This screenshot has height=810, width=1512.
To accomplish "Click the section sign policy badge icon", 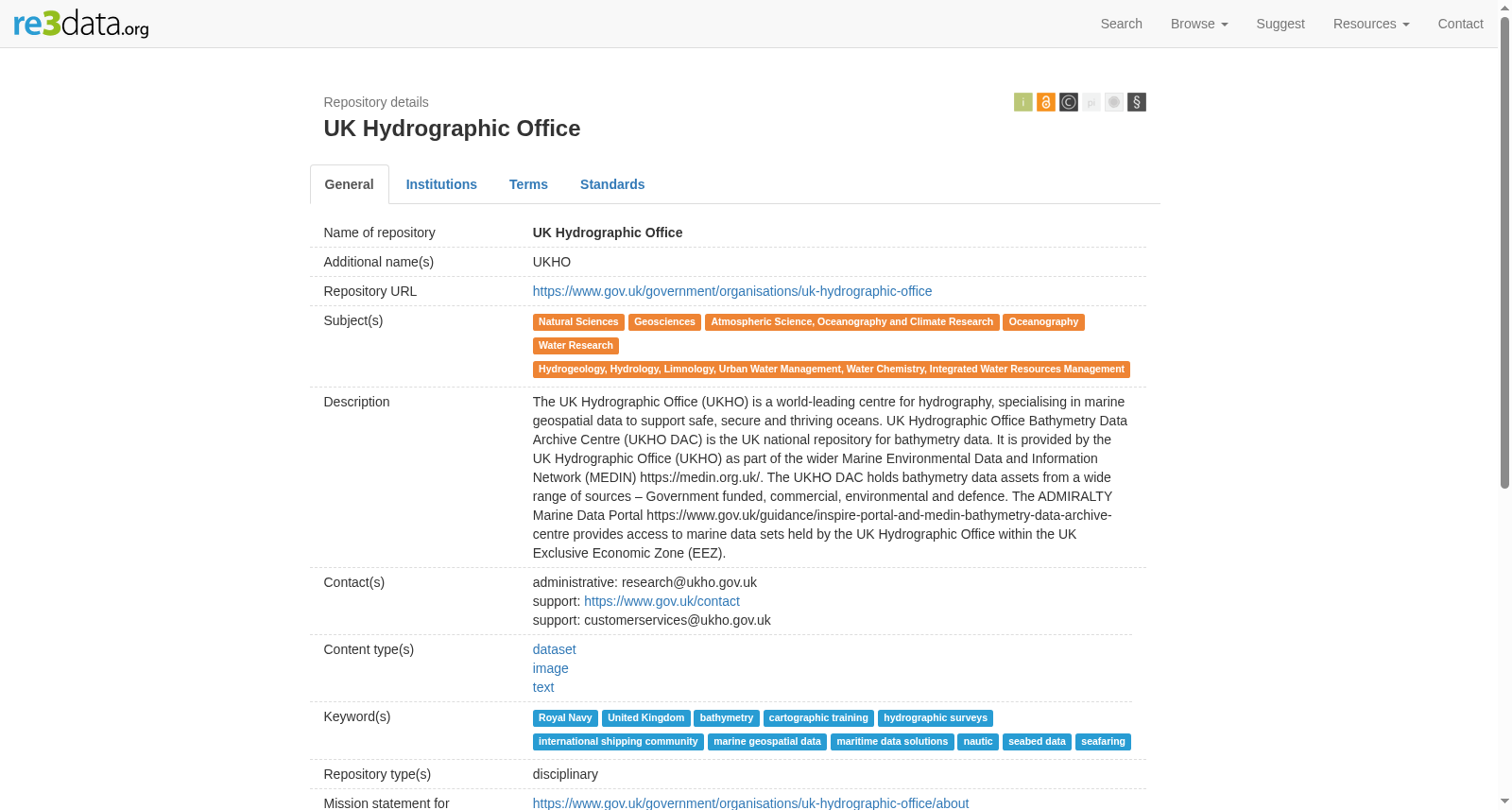I will point(1137,102).
